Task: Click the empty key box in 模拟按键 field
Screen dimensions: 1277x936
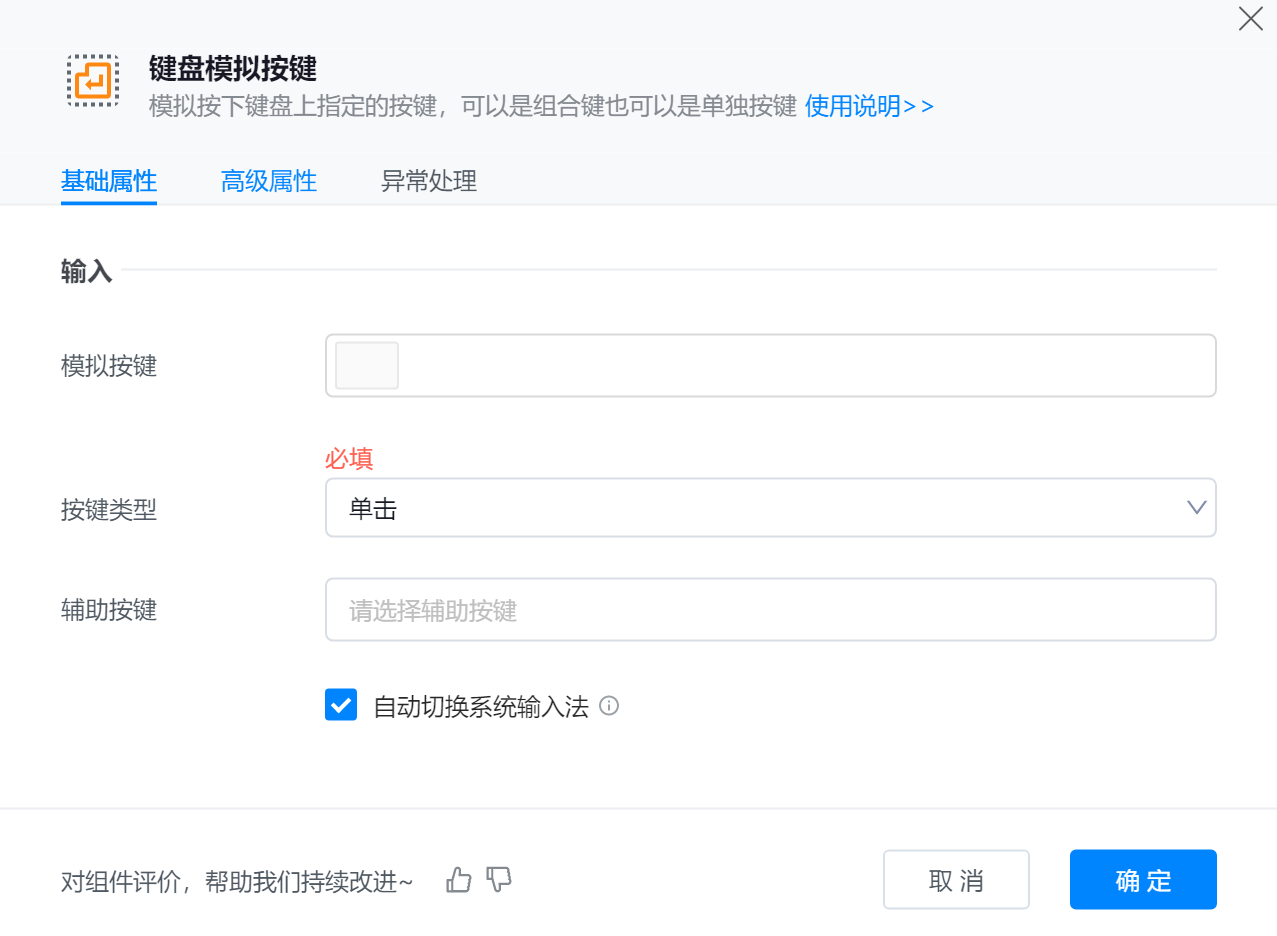Action: 367,365
